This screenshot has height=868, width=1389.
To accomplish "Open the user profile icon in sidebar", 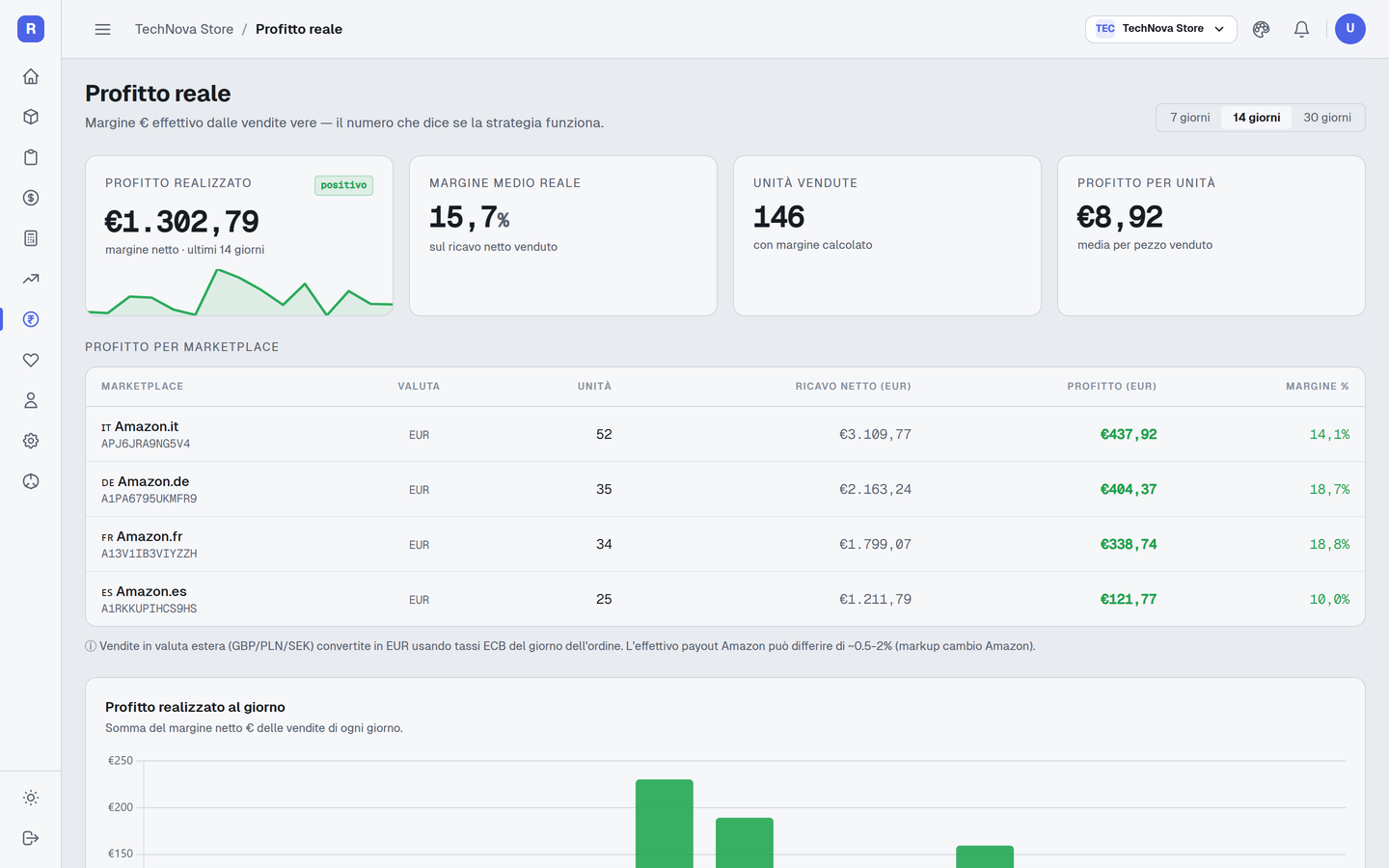I will click(x=31, y=400).
